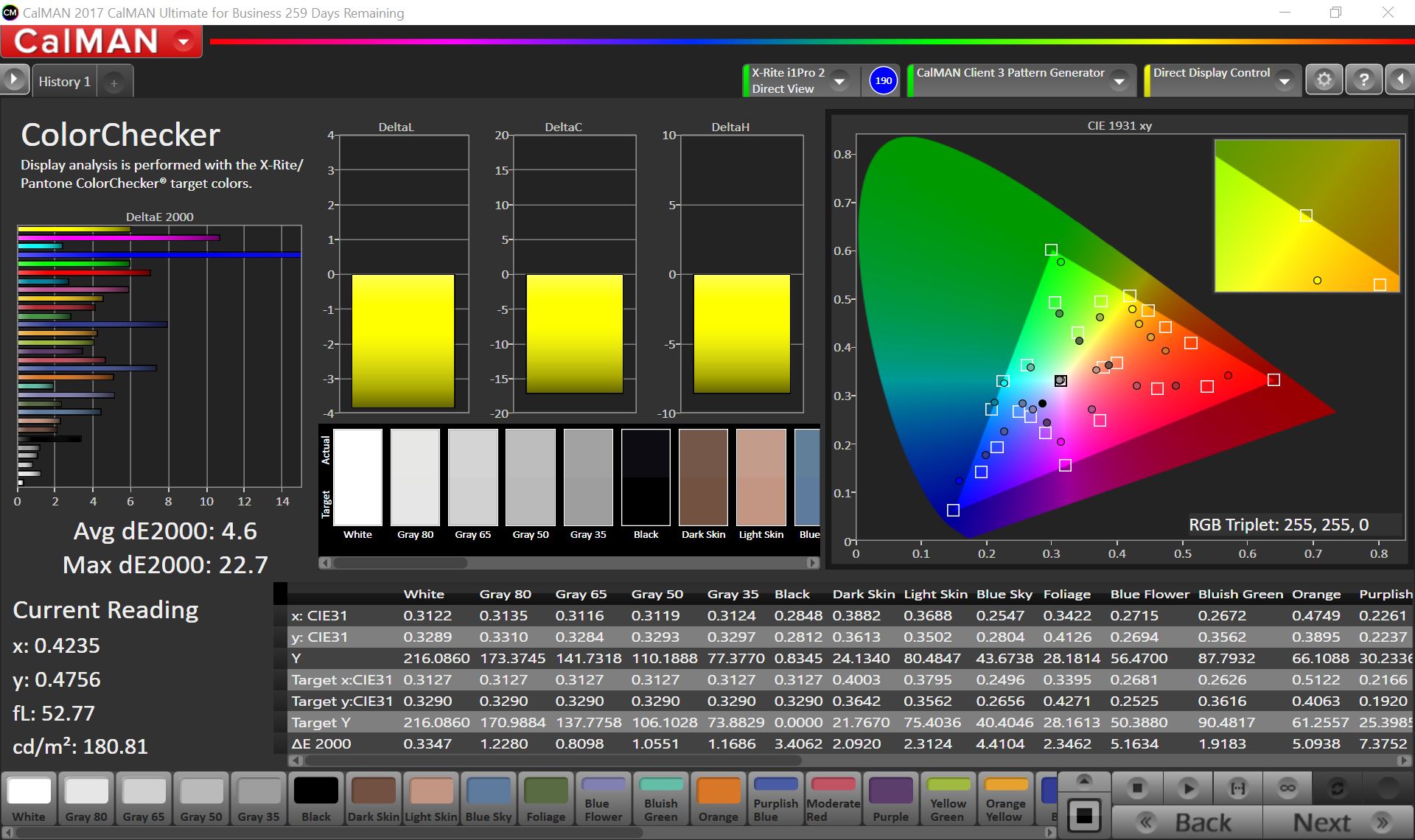Image resolution: width=1415 pixels, height=840 pixels.
Task: Add a new history tab
Action: tap(114, 83)
